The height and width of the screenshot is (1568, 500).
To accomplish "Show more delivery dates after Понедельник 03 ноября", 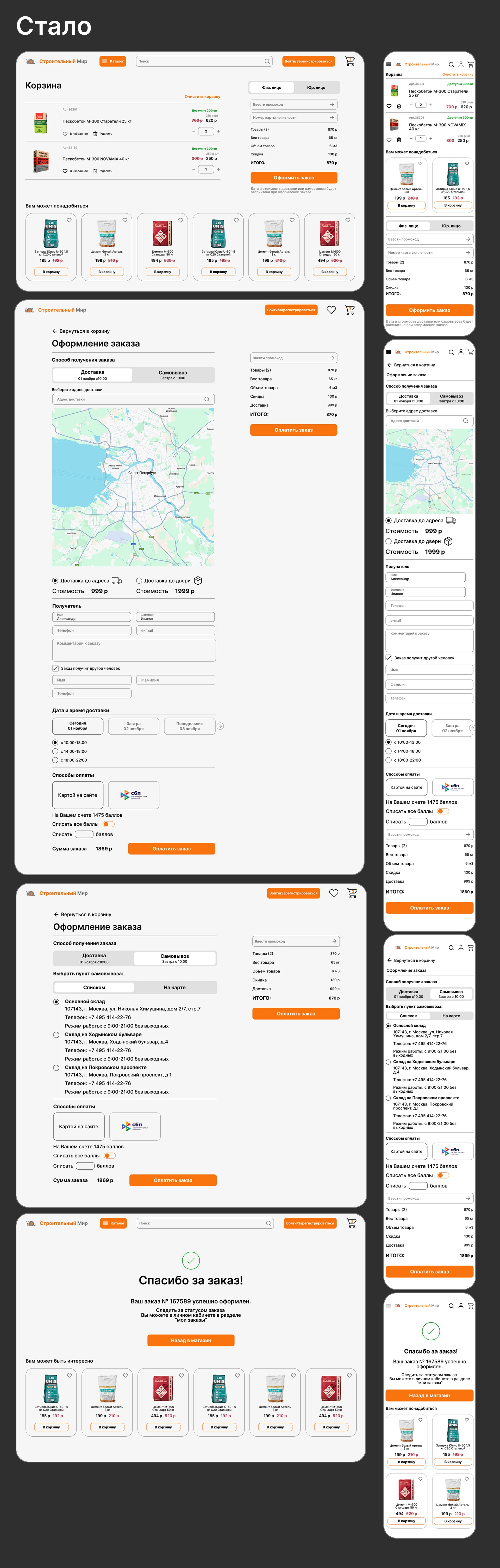I will click(220, 726).
